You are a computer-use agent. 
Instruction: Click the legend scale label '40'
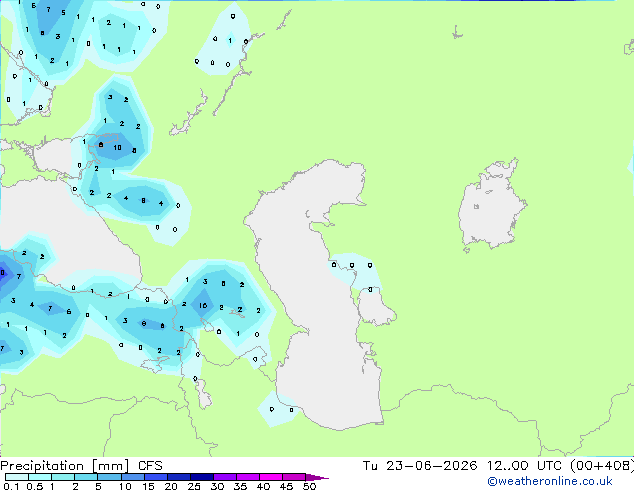click(263, 486)
